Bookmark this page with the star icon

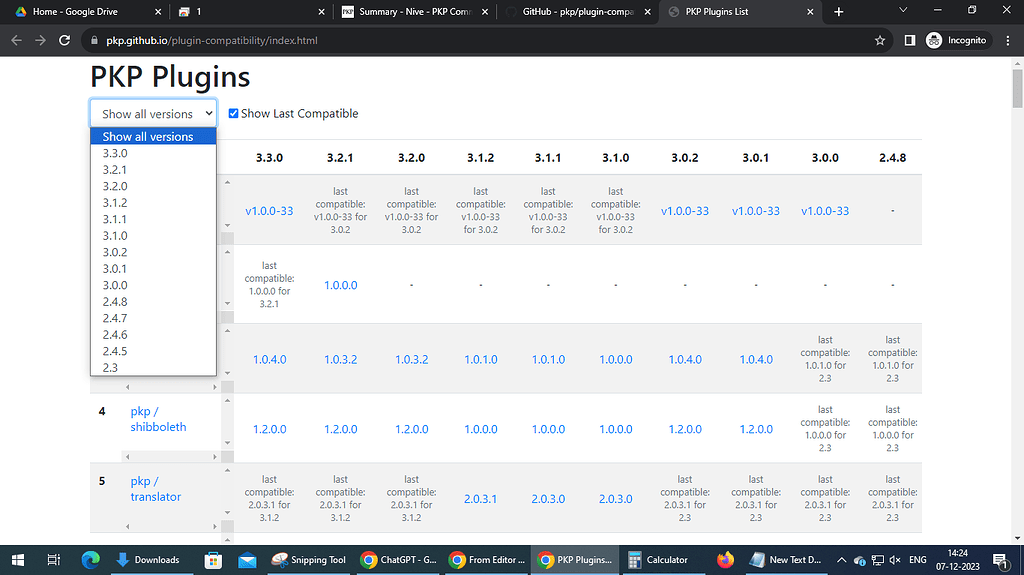pyautogui.click(x=880, y=41)
